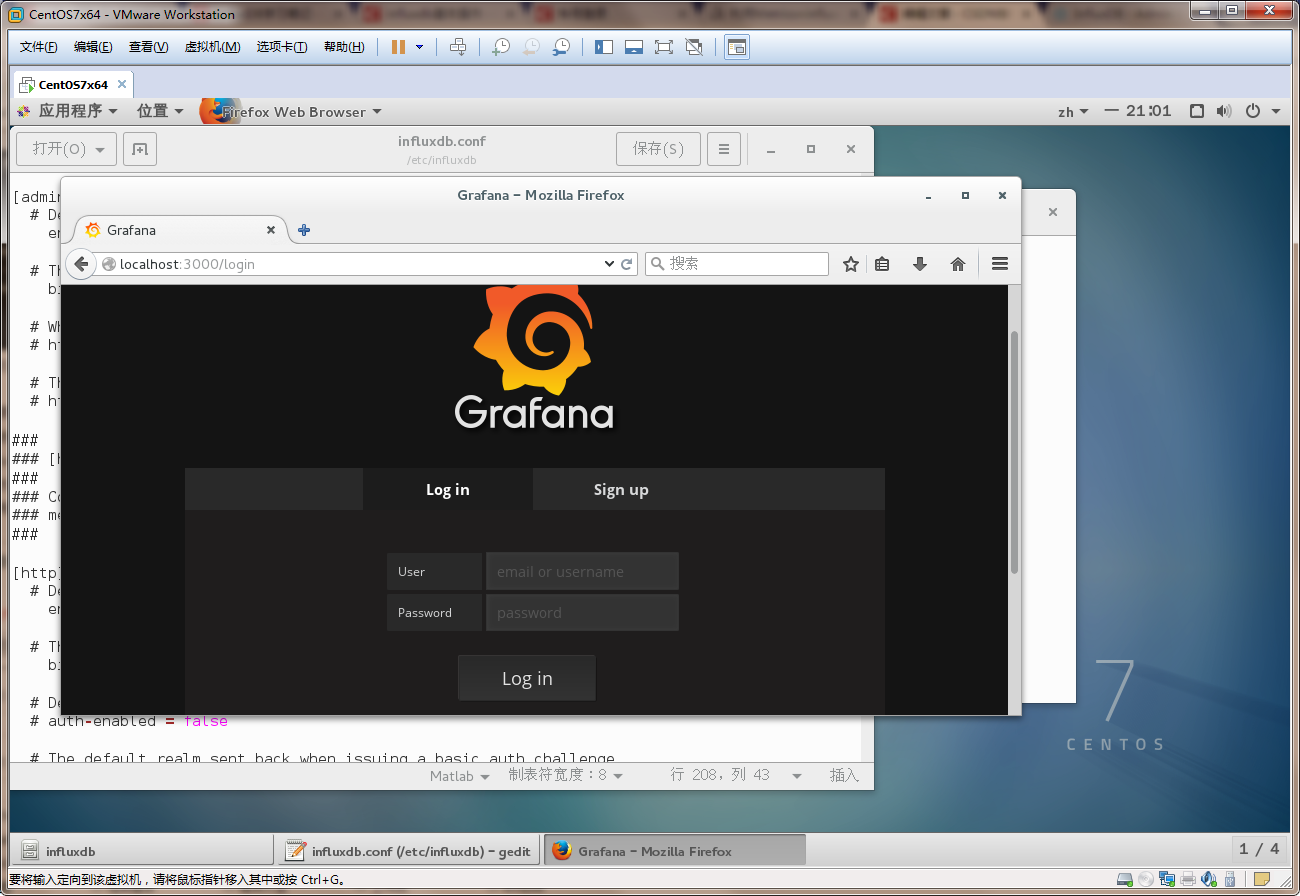Viewport: 1300px width, 896px height.
Task: Switch to the Grafana Sign up tab
Action: 621,489
